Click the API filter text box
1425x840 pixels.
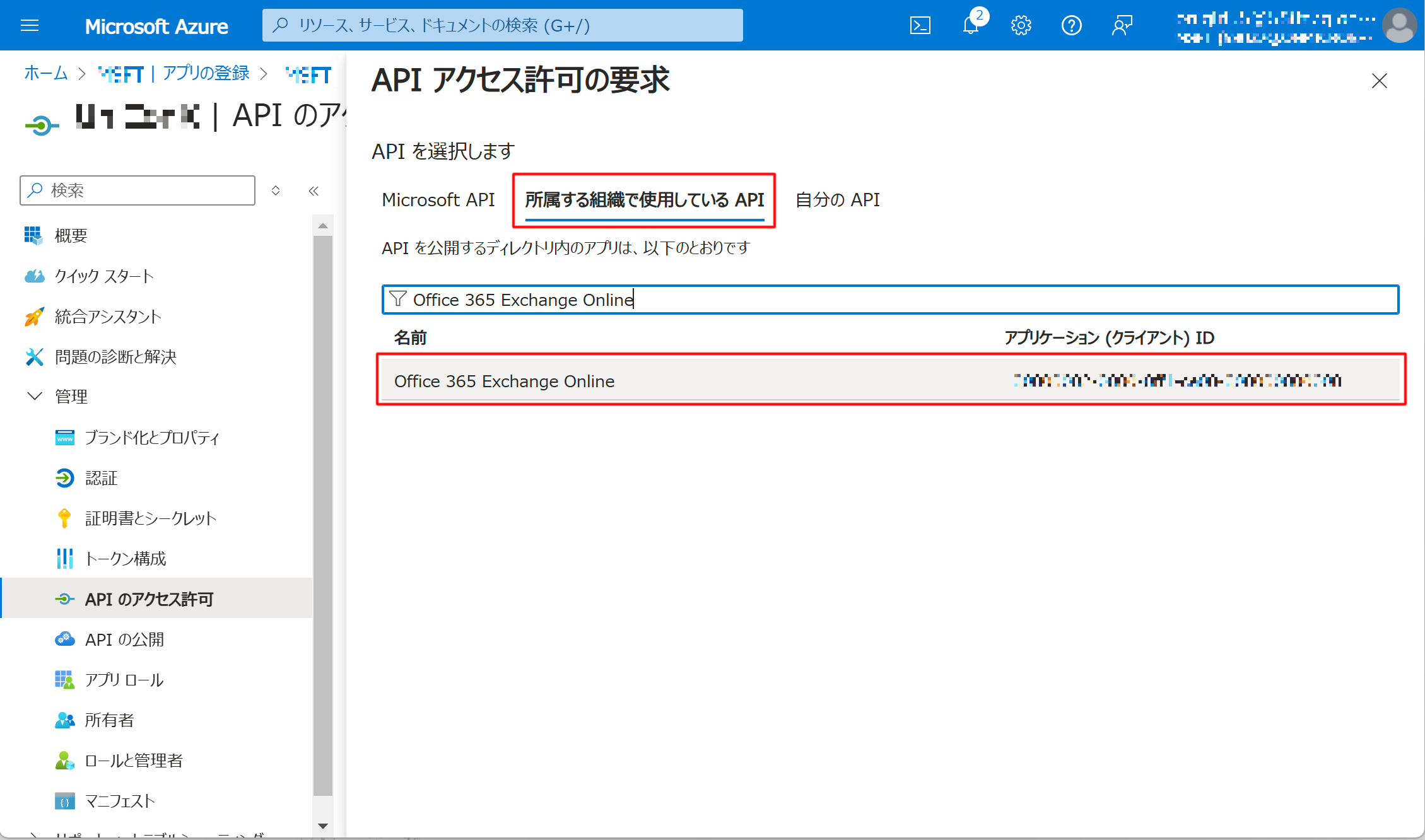click(x=891, y=300)
